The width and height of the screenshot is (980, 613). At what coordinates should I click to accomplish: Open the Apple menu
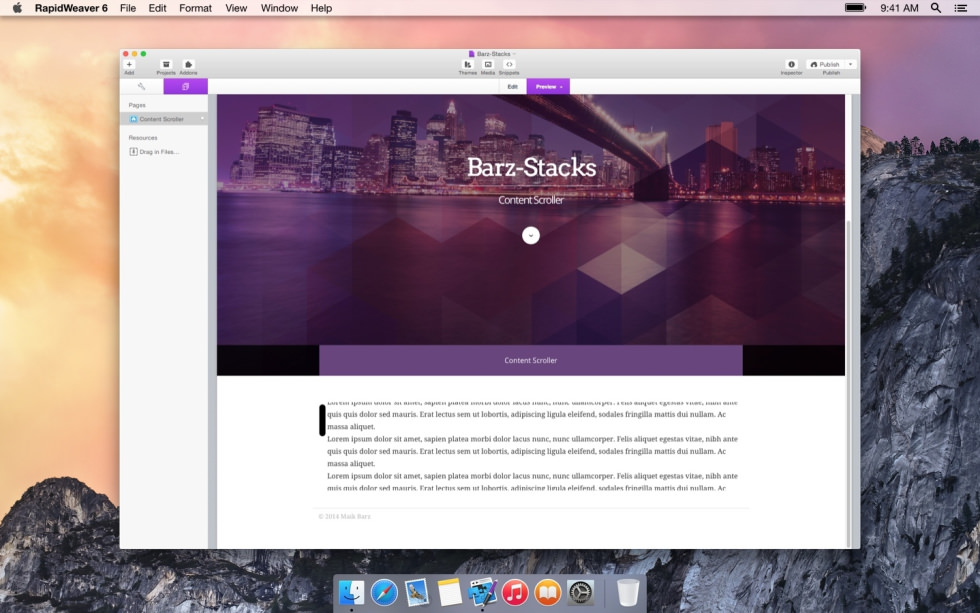pos(17,8)
